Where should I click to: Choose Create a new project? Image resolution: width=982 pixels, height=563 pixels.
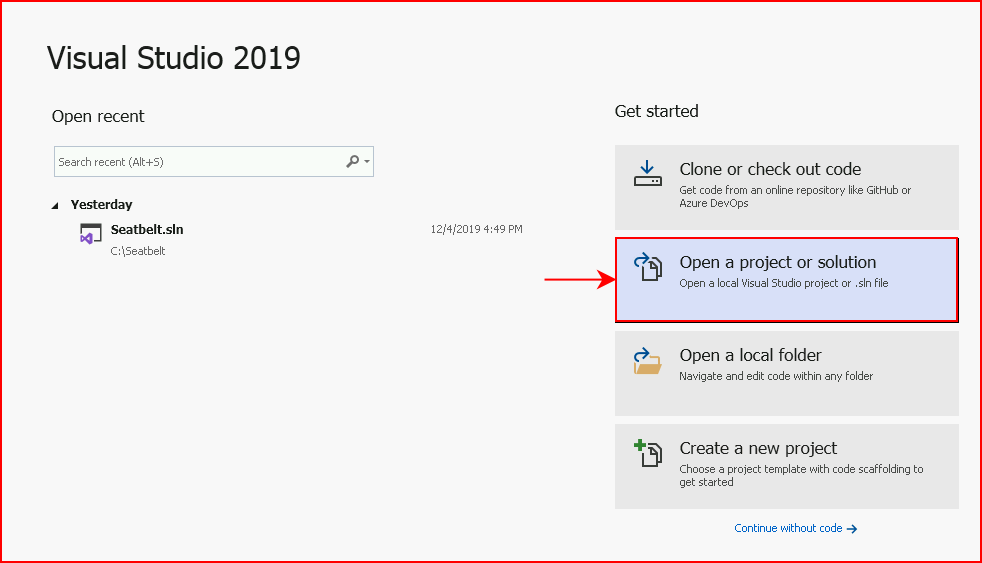787,467
